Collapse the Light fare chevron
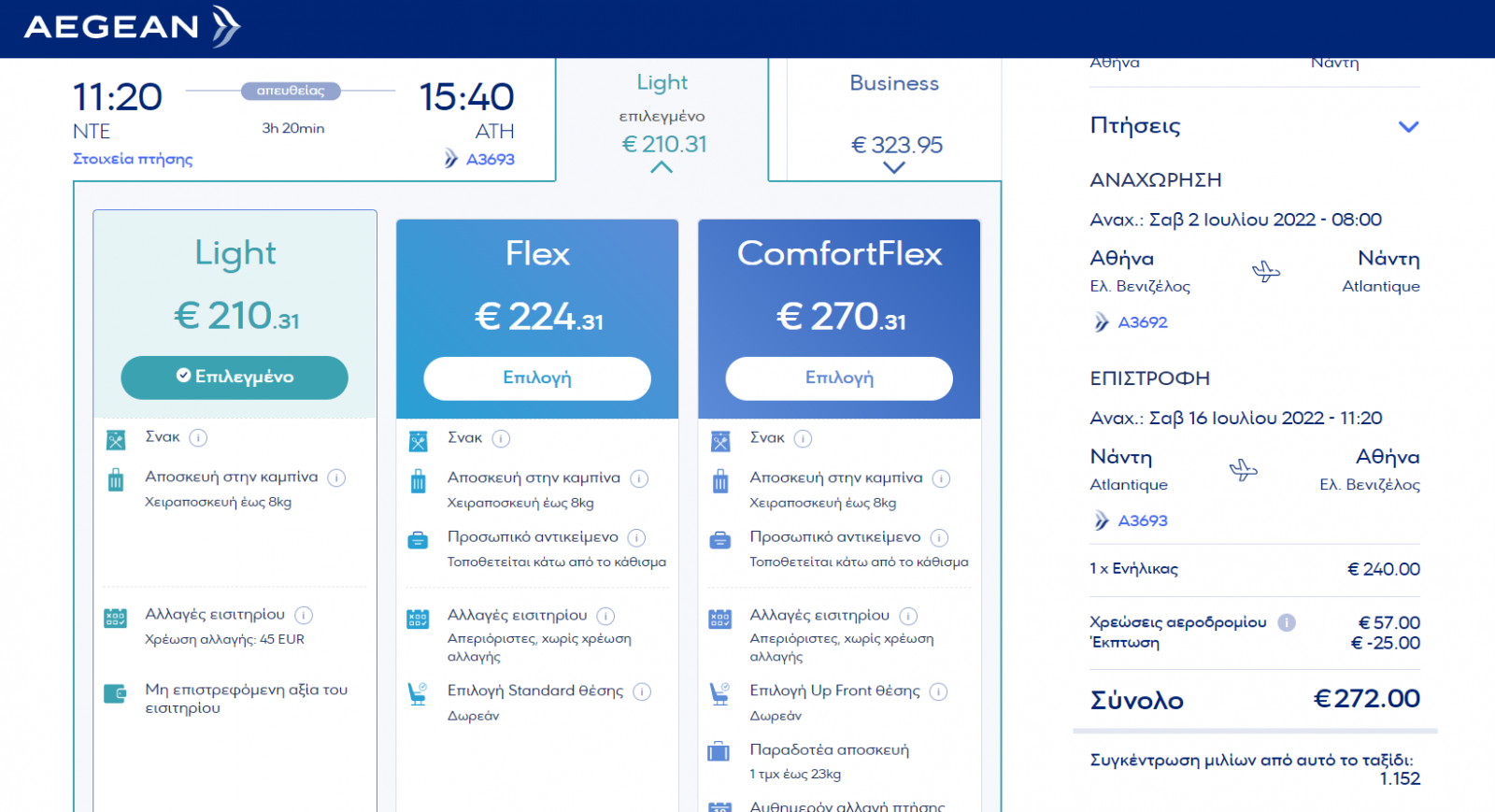Image resolution: width=1495 pixels, height=812 pixels. point(662,167)
